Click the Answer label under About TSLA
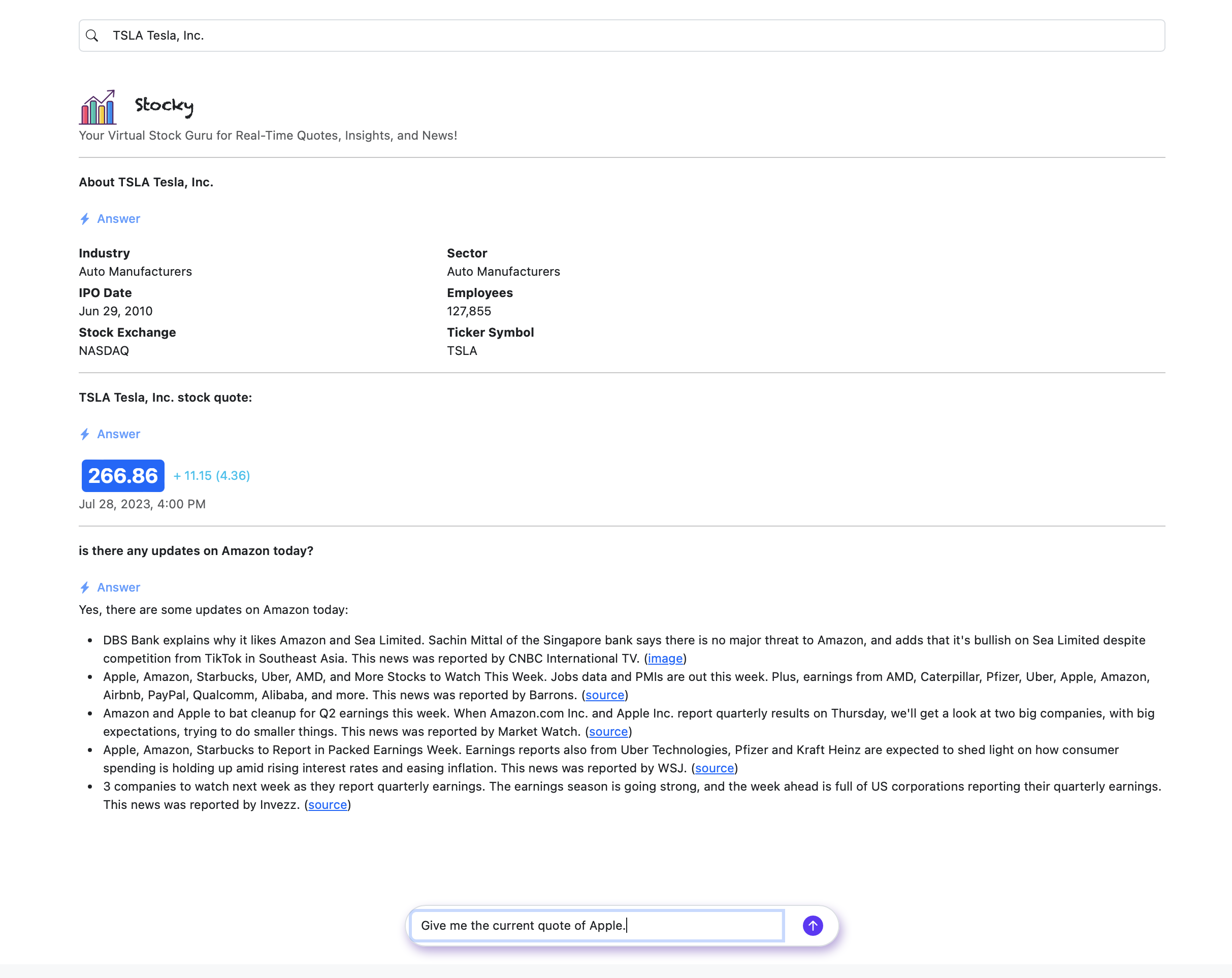 [x=118, y=219]
